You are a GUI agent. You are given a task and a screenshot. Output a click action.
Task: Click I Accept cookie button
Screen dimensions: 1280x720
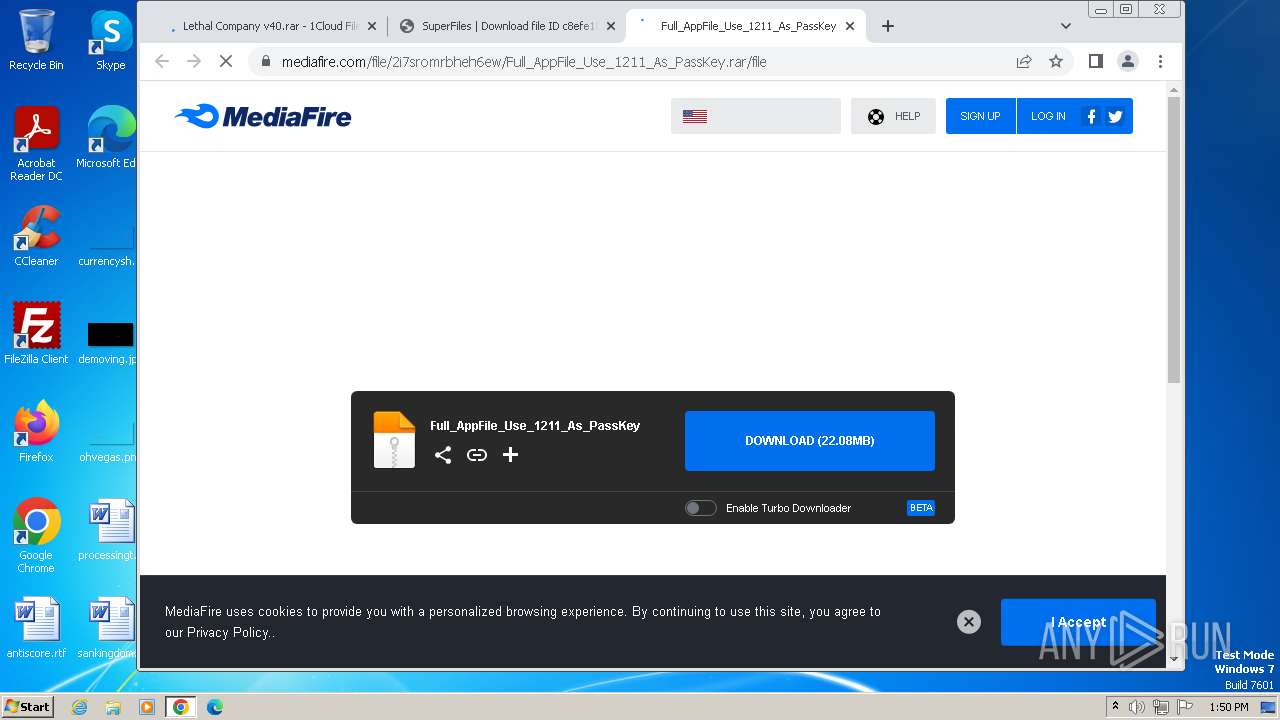1078,622
